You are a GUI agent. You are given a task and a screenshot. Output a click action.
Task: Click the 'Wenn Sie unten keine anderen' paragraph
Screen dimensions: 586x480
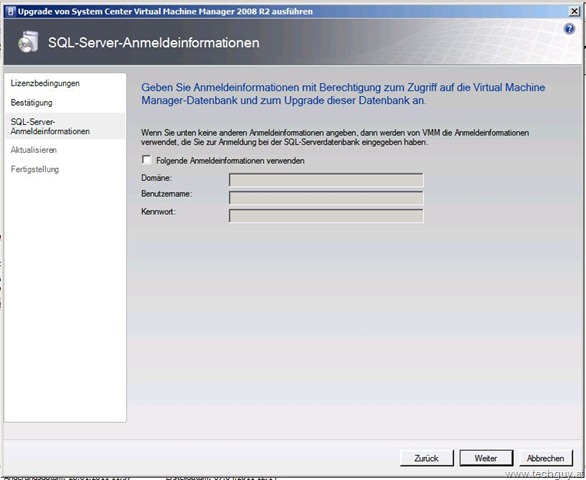pos(335,137)
